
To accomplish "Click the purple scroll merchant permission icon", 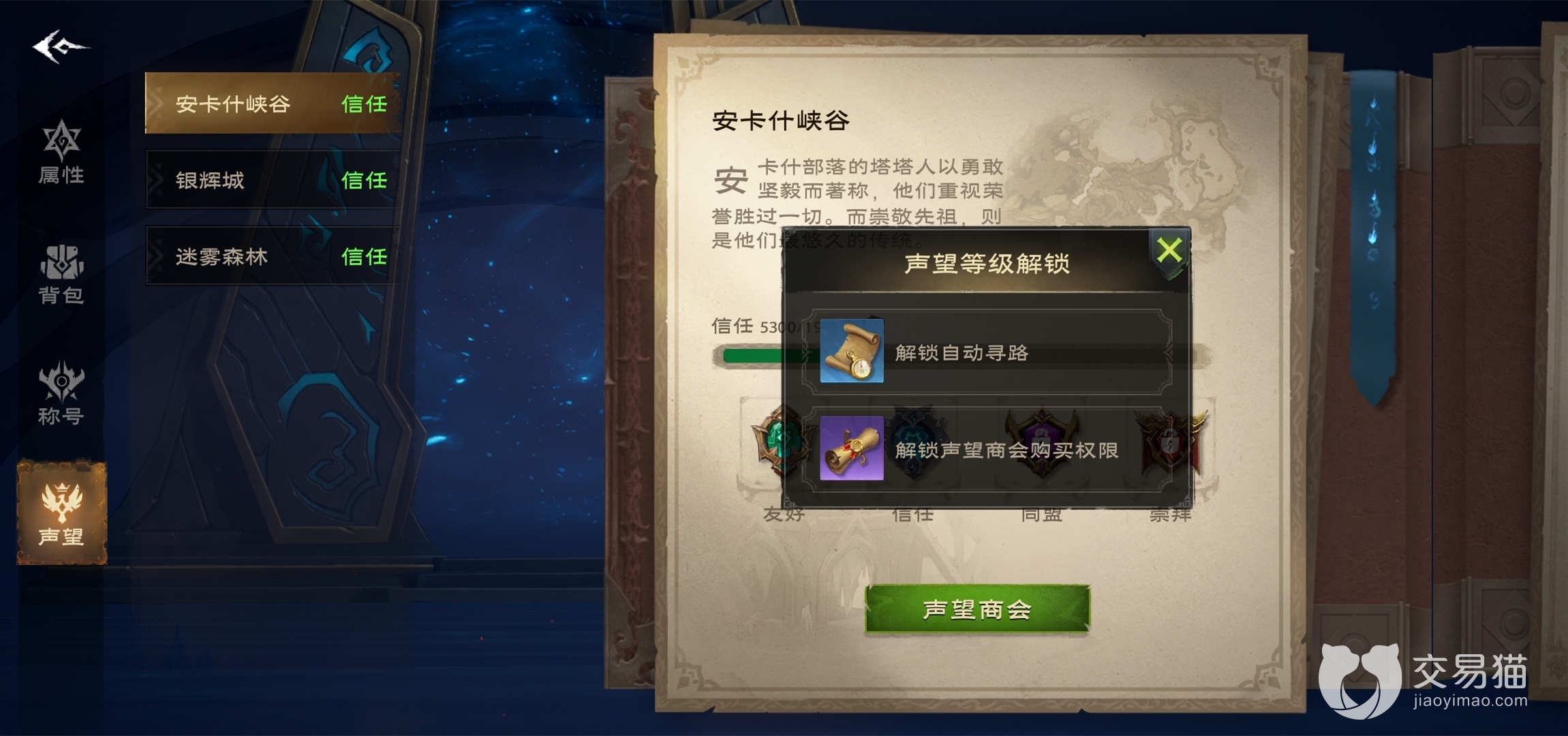I will (852, 448).
